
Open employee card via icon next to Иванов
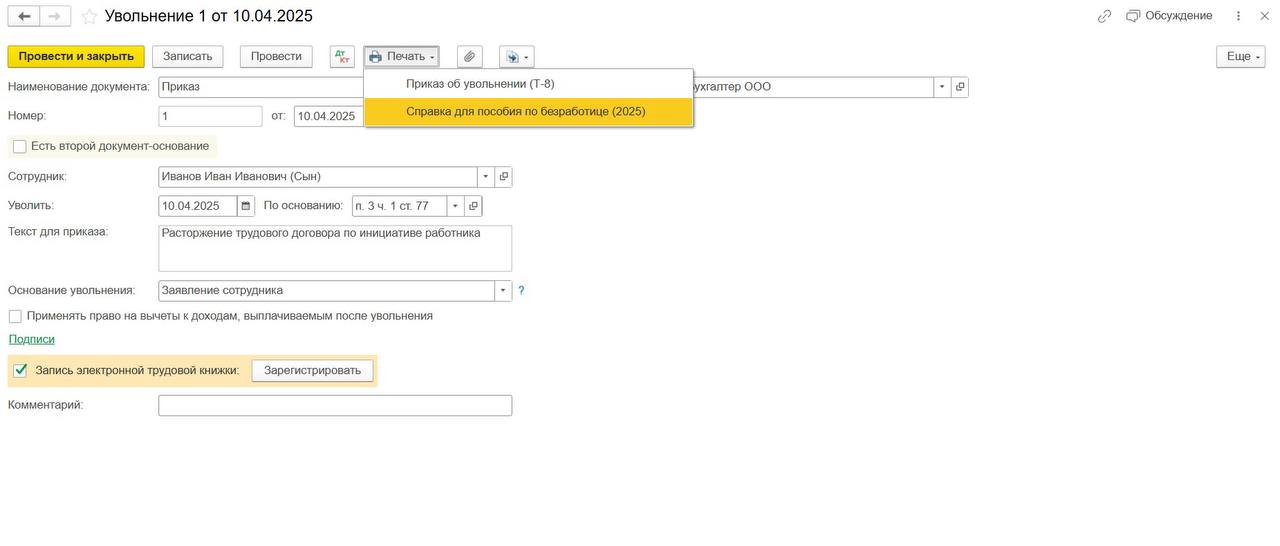(503, 177)
